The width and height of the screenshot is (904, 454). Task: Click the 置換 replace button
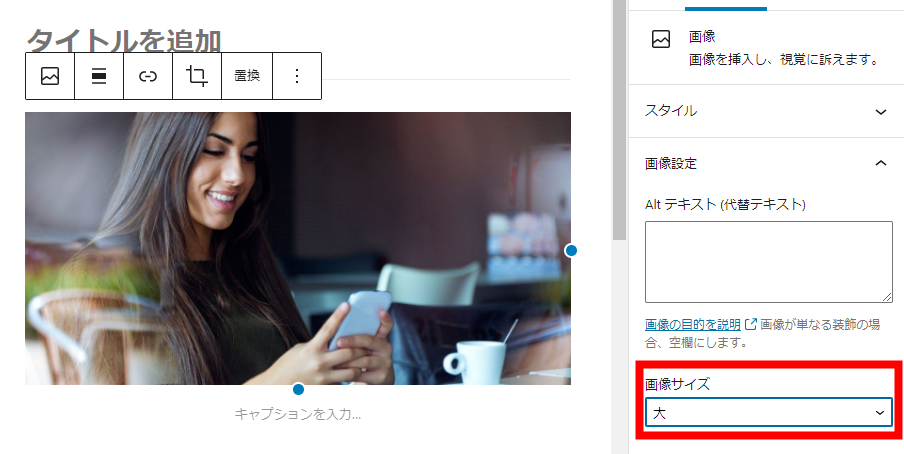pyautogui.click(x=247, y=76)
